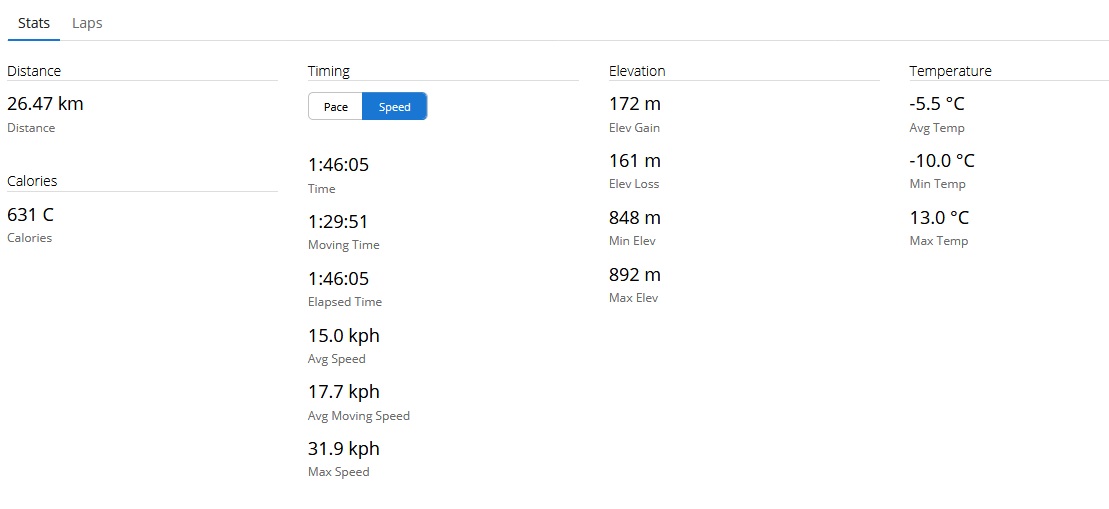Select the Speed timing toggle
The width and height of the screenshot is (1109, 509).
pyautogui.click(x=394, y=107)
